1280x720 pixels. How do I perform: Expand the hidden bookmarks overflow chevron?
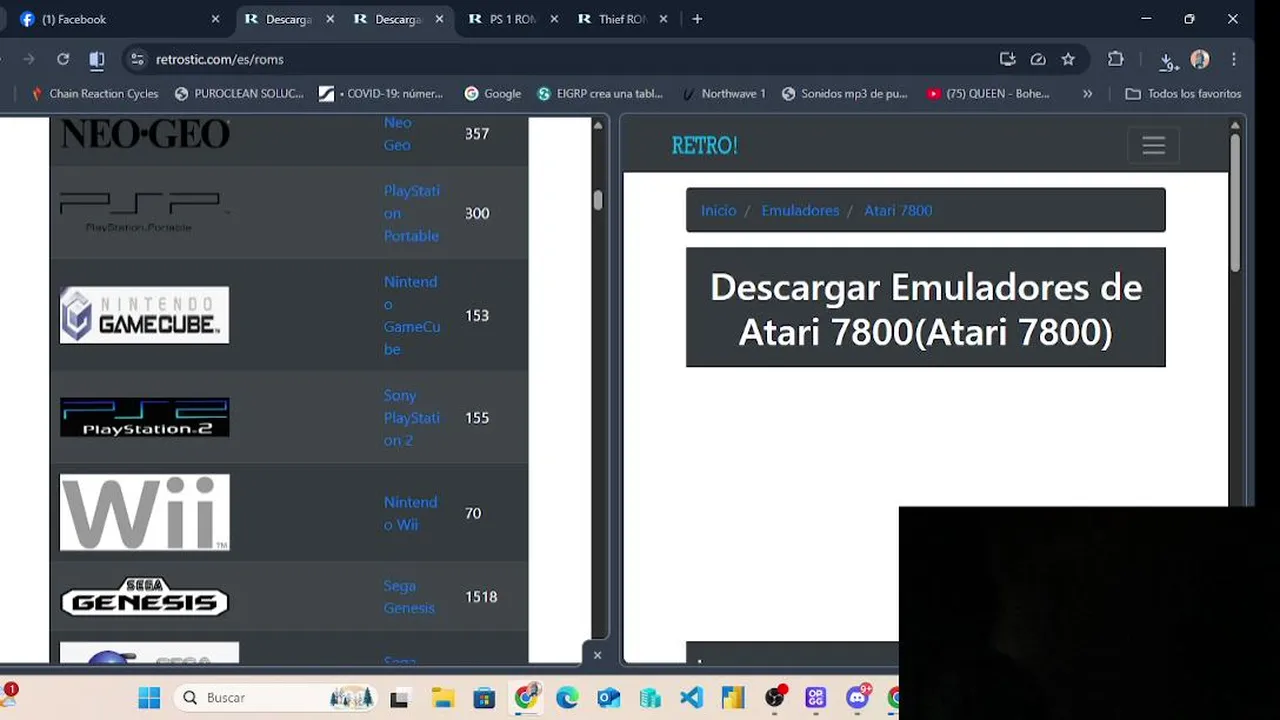click(1087, 94)
